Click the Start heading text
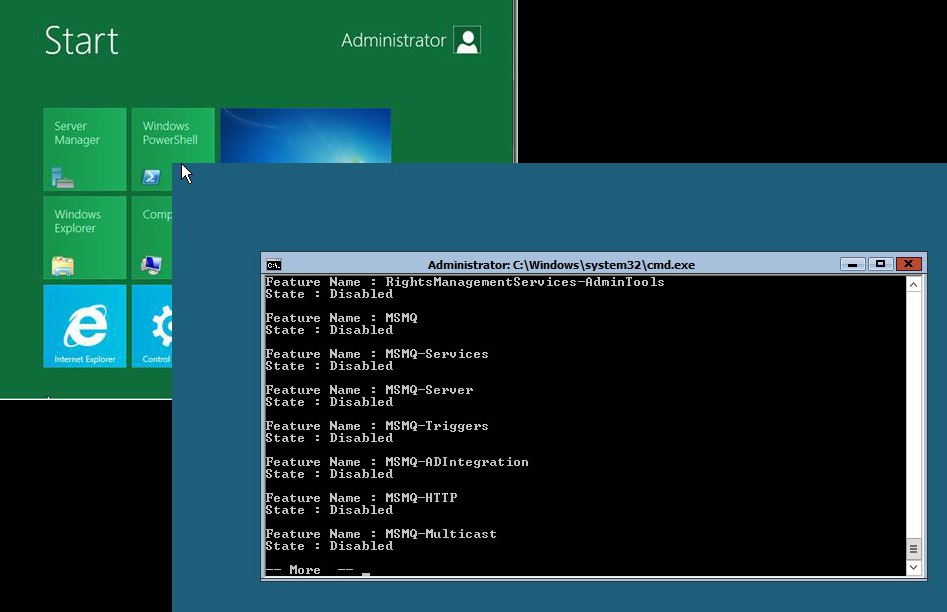Image resolution: width=947 pixels, height=612 pixels. [x=82, y=41]
